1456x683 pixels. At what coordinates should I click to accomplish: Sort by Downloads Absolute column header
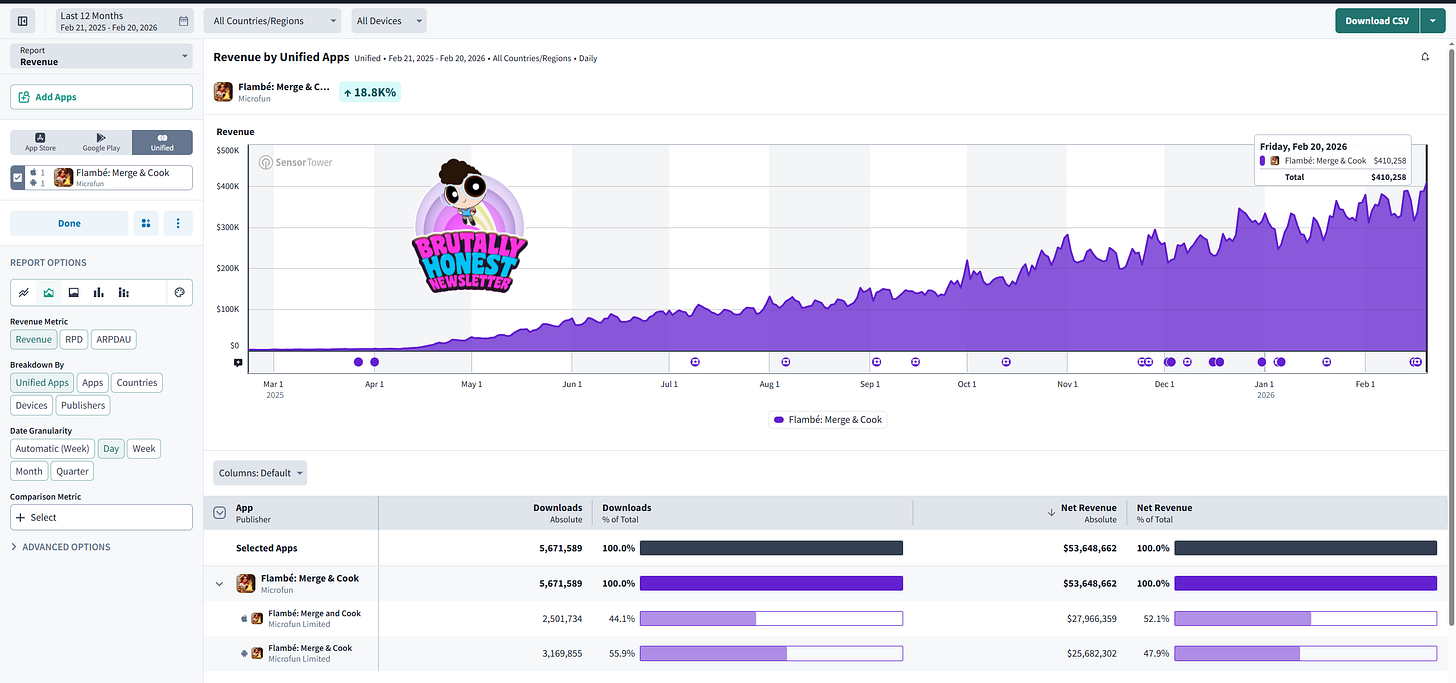(557, 513)
